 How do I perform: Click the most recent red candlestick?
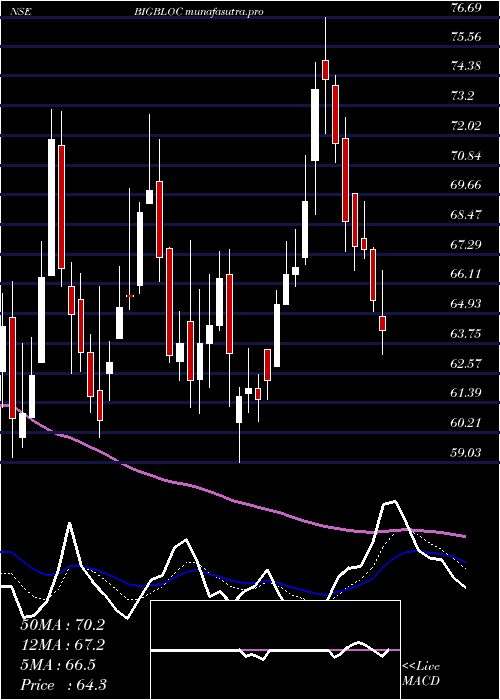[383, 324]
